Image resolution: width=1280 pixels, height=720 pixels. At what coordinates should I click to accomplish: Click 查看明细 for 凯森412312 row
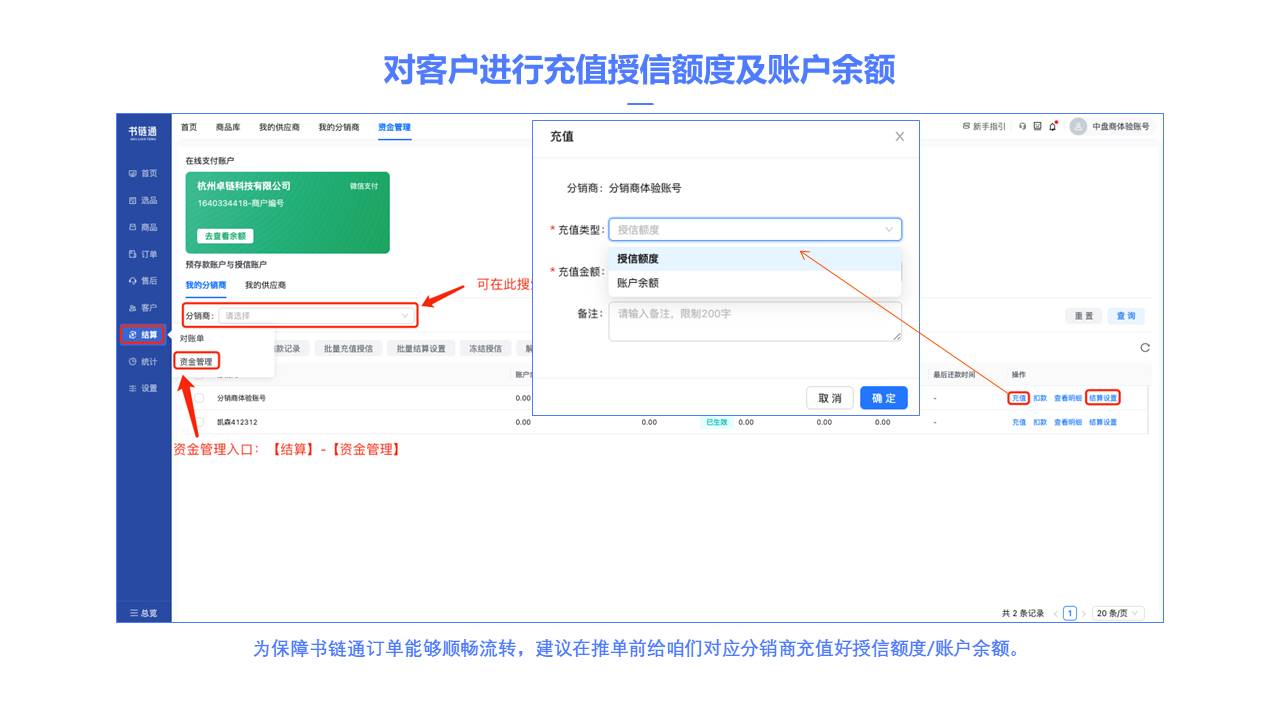click(1068, 422)
